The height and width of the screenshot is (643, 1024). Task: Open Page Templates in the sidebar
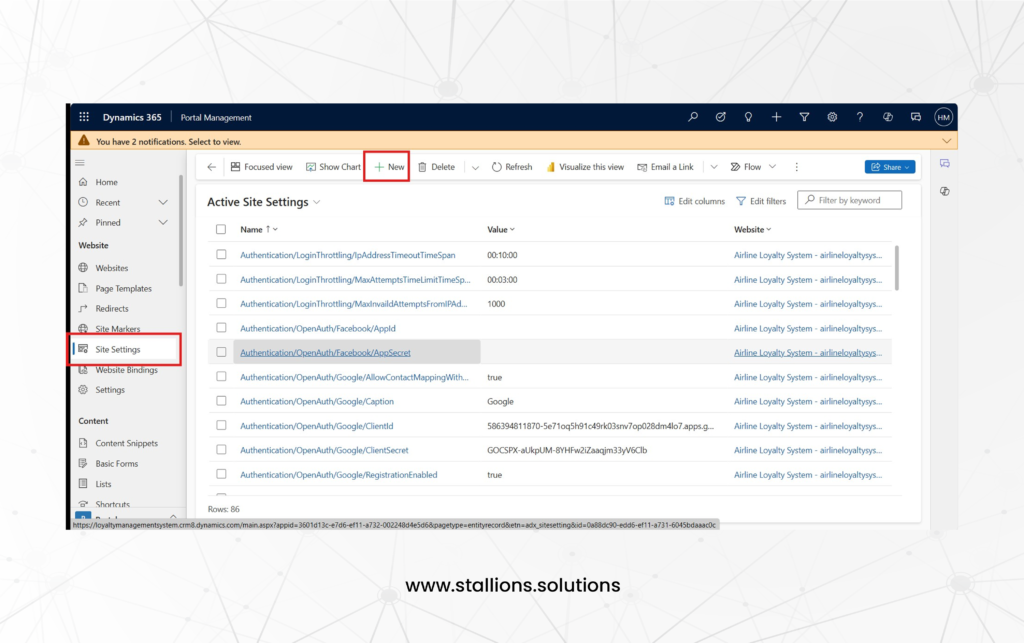123,288
